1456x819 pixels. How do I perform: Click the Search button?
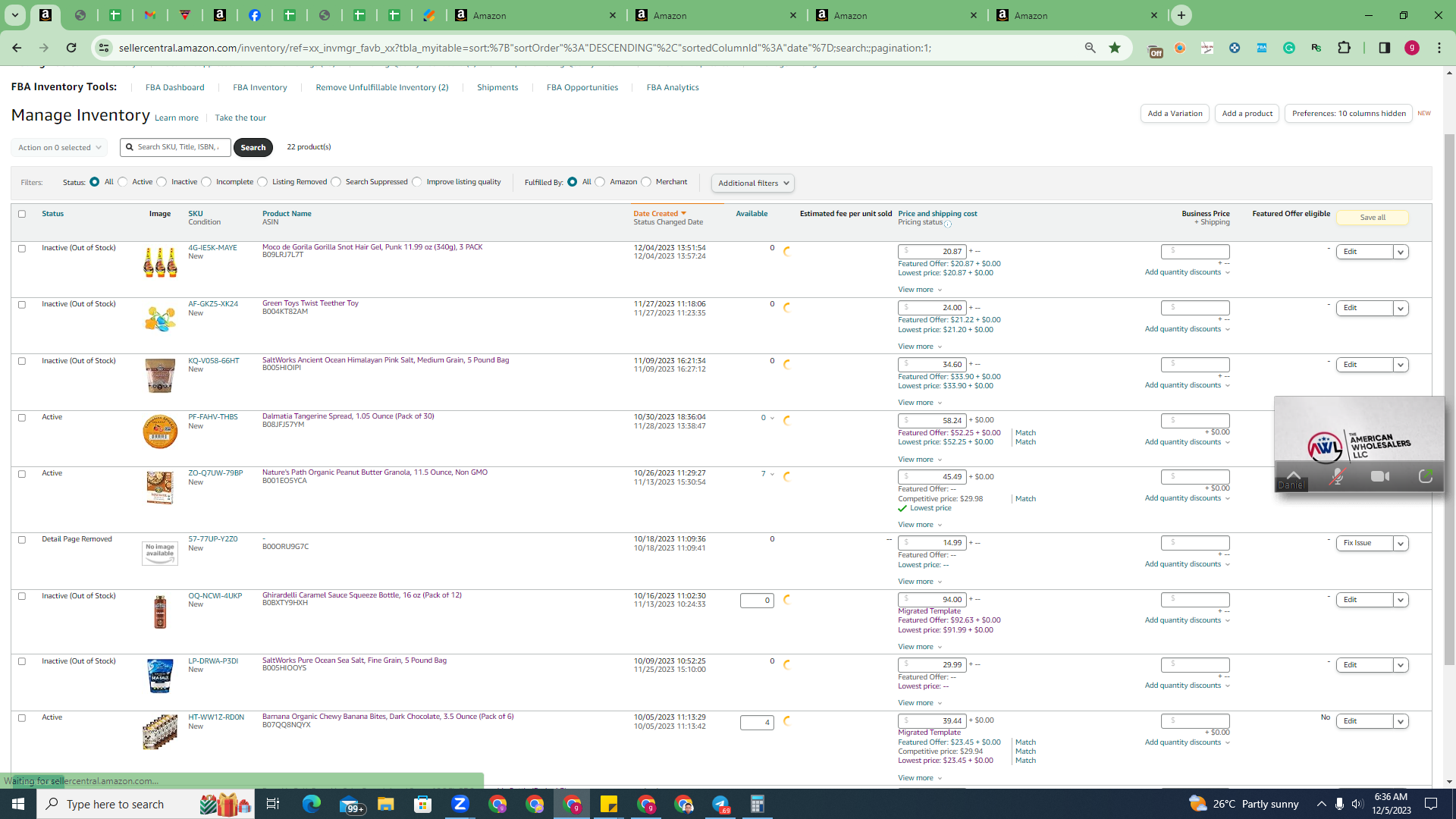(253, 147)
